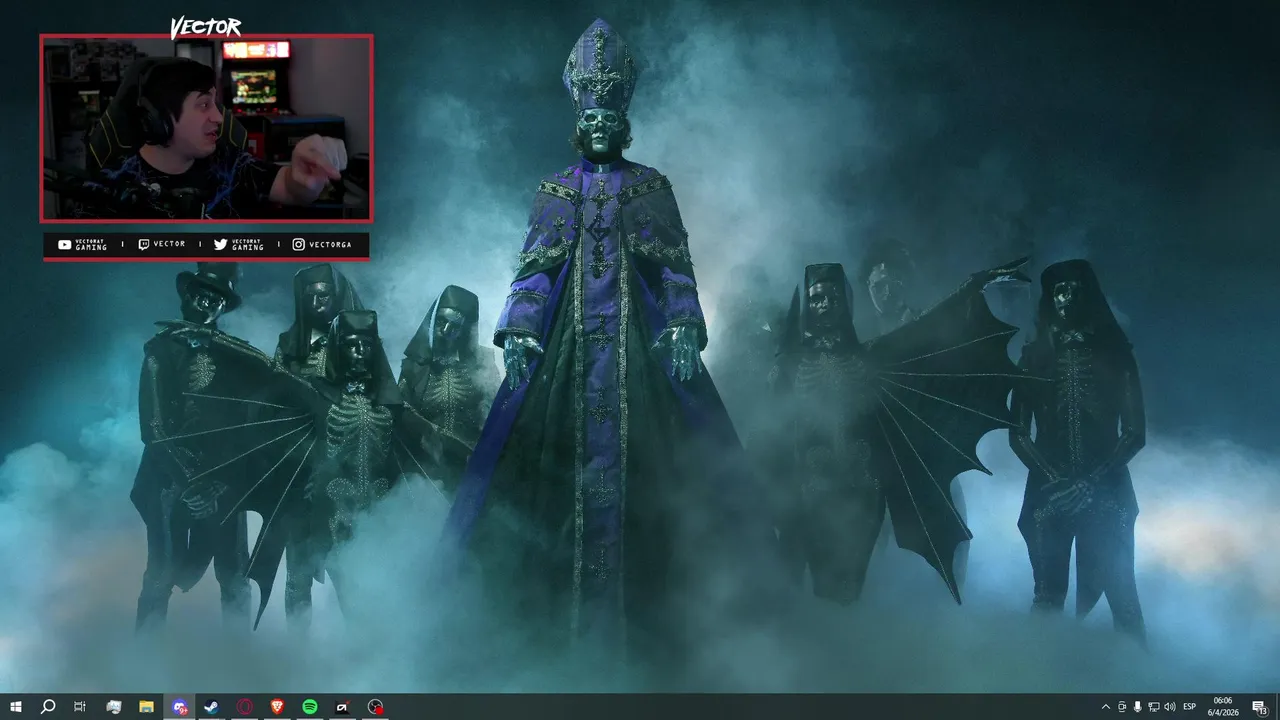
Task: Open the Windows Start menu
Action: pos(16,707)
